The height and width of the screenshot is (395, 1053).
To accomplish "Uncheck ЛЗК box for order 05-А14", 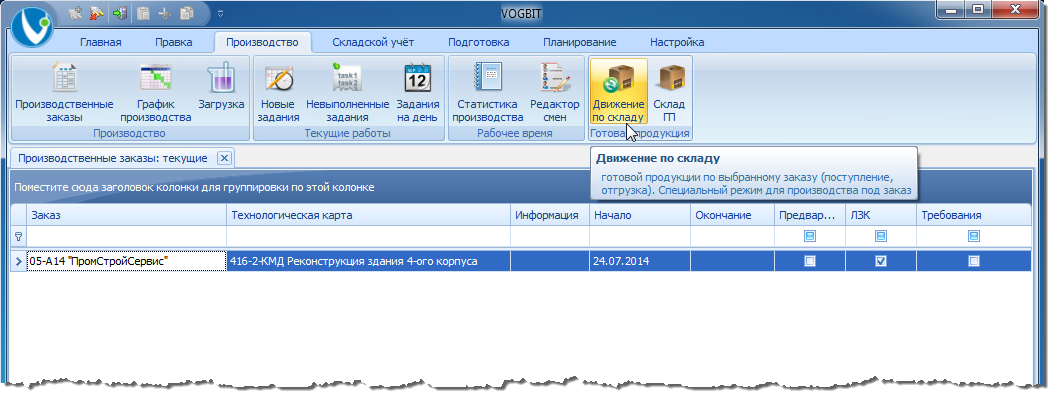I will click(881, 261).
